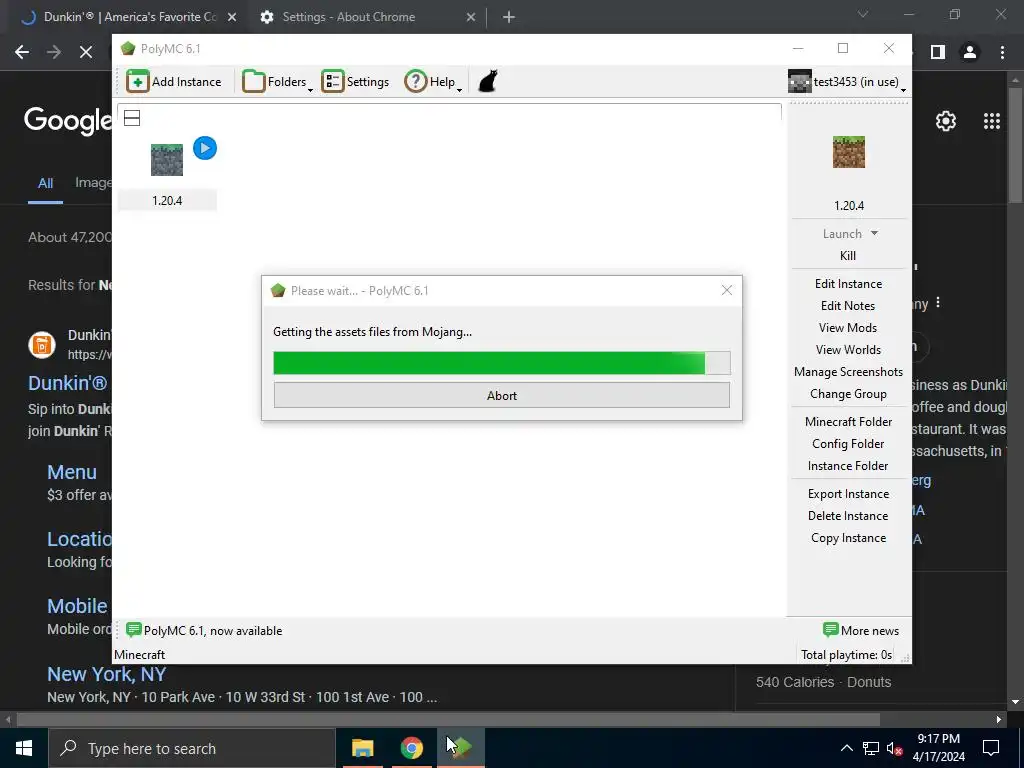Kill the running instance

pos(848,255)
